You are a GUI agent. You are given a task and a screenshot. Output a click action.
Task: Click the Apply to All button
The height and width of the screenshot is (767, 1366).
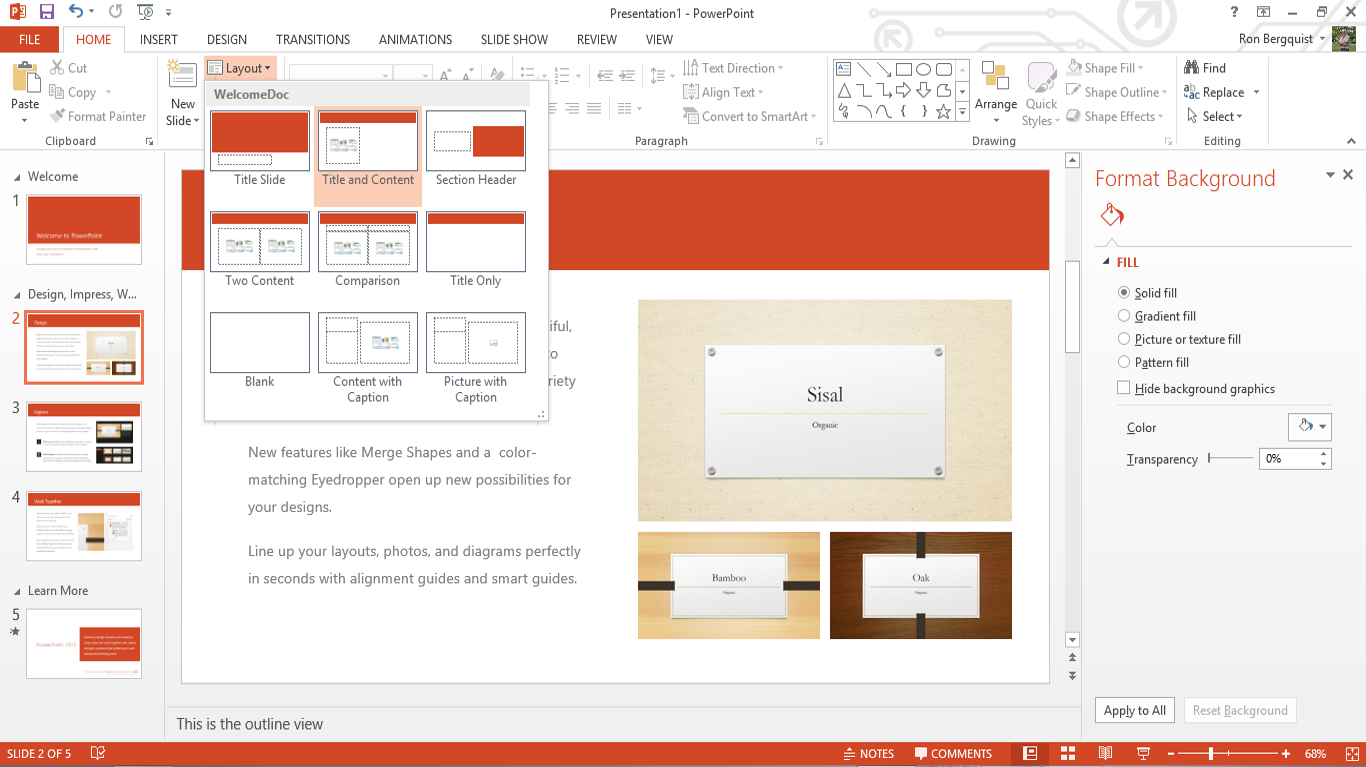(1134, 710)
